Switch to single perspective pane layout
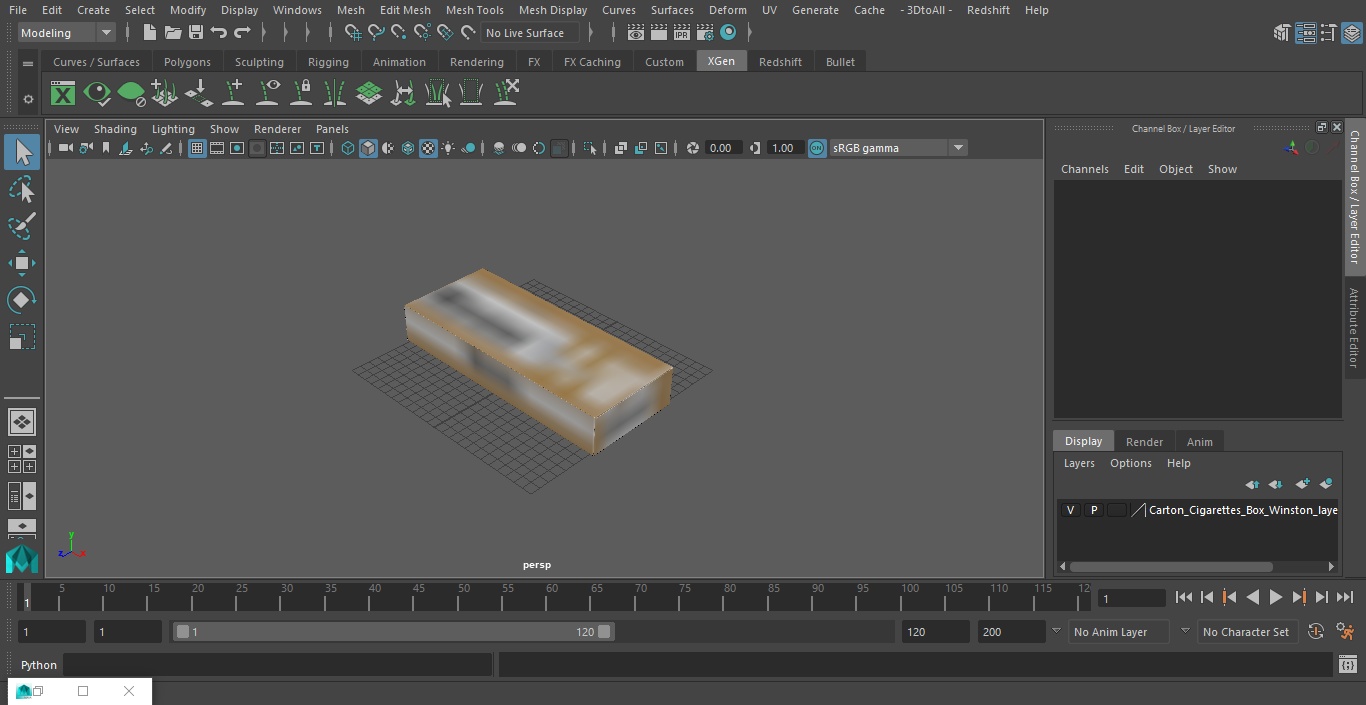 pyautogui.click(x=22, y=422)
